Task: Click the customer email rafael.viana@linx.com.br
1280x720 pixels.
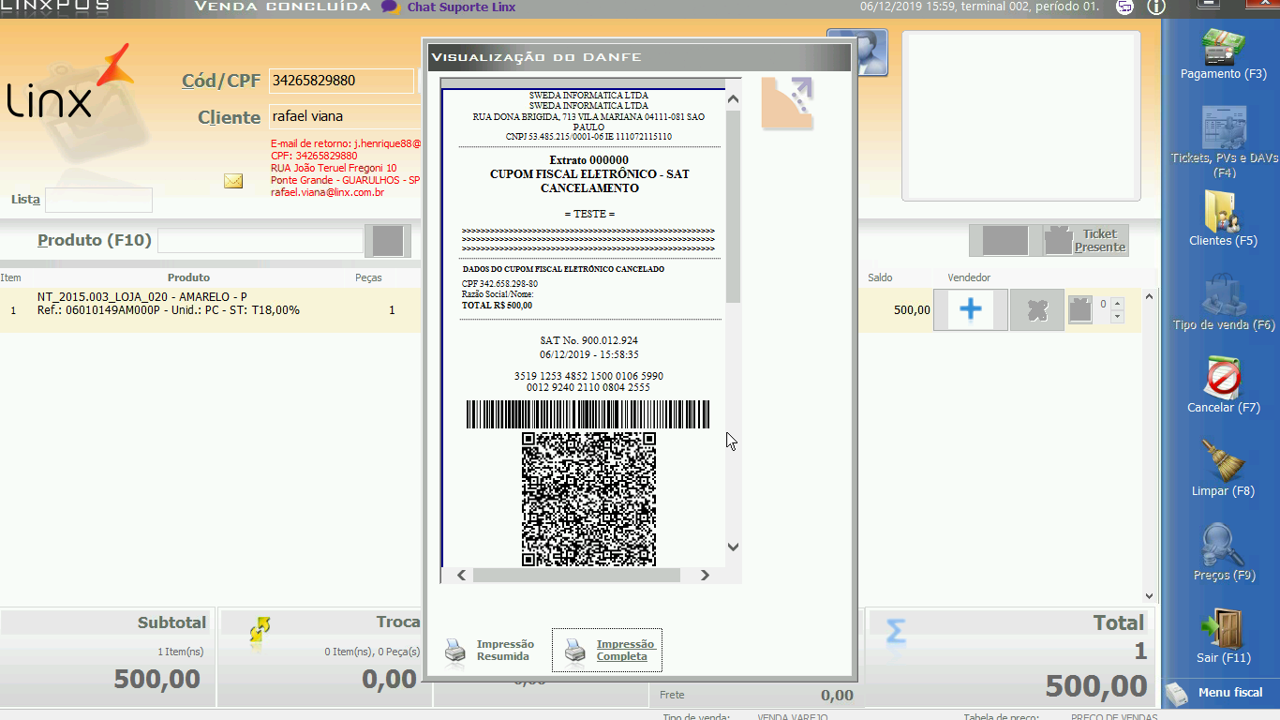Action: pos(327,192)
